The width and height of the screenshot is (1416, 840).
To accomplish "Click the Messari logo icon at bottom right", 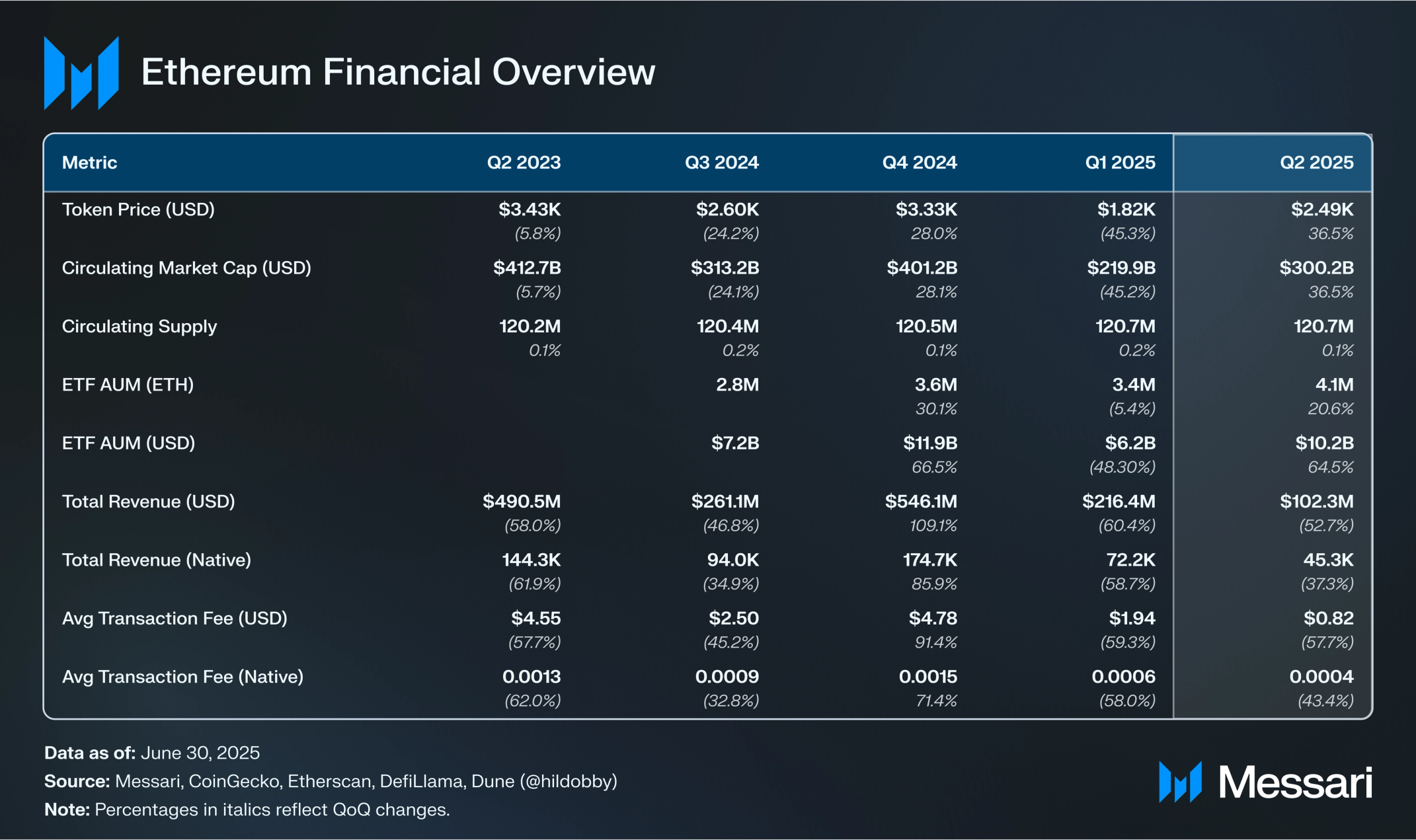I will pos(1179,783).
